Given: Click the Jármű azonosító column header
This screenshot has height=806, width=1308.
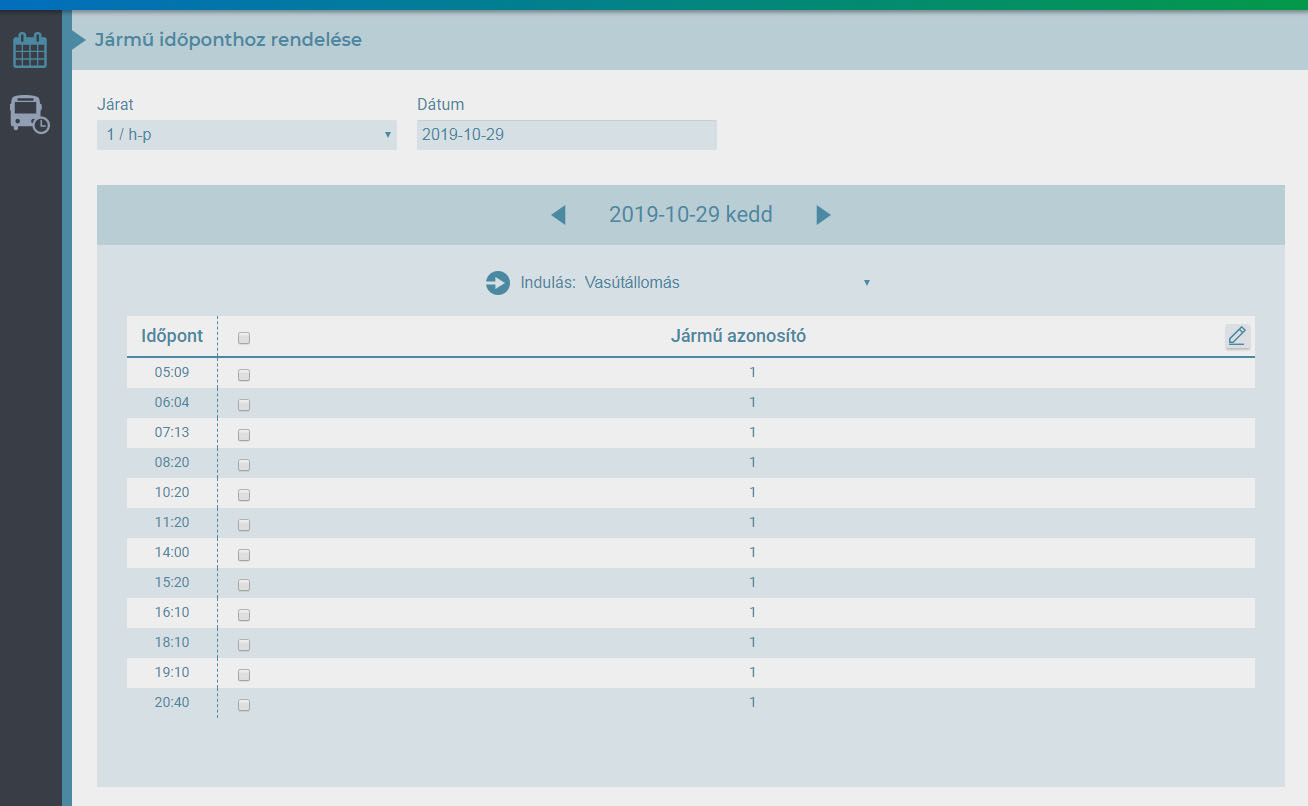Looking at the screenshot, I should (x=738, y=336).
